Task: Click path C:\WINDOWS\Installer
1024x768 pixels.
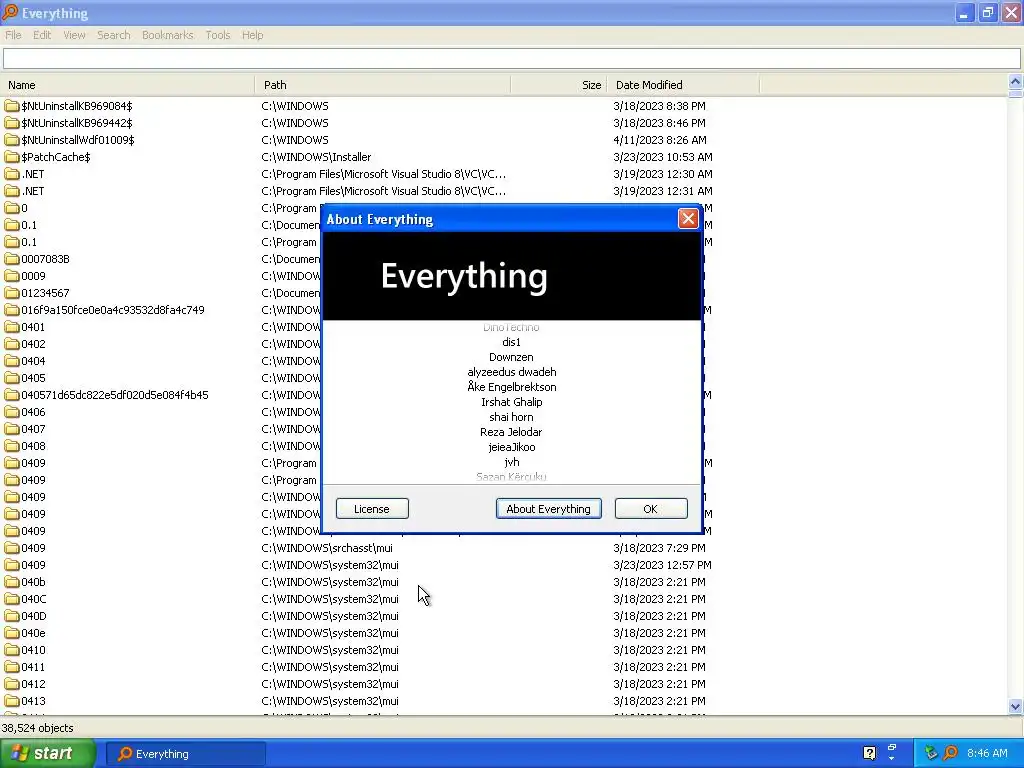Action: point(316,157)
